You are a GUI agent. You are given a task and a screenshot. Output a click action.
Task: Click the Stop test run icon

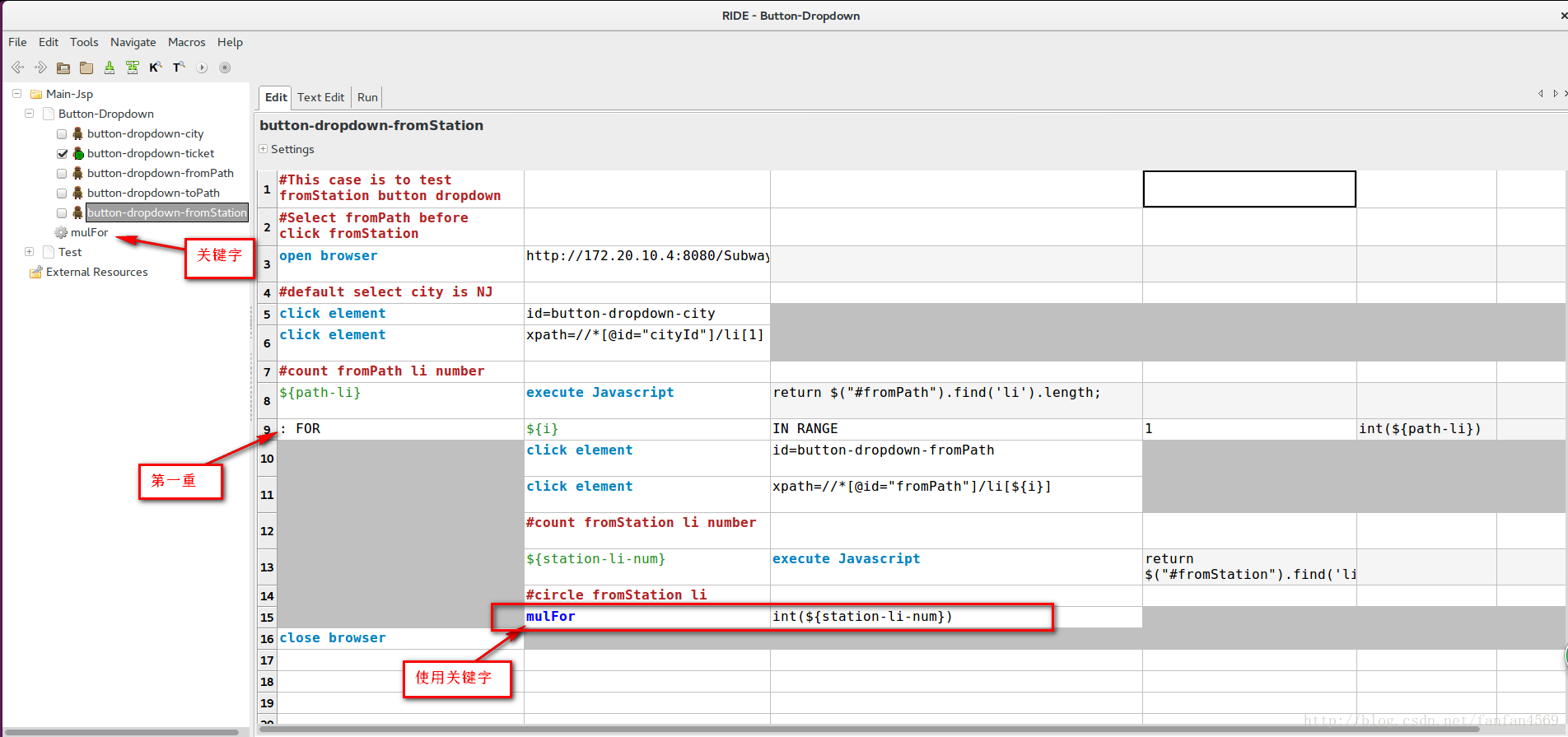pyautogui.click(x=225, y=68)
